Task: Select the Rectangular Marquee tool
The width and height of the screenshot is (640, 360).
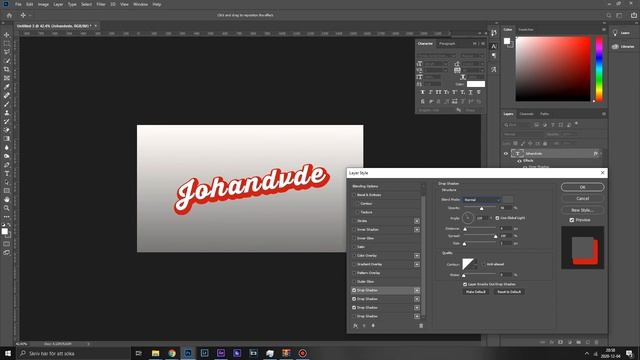Action: [x=7, y=44]
